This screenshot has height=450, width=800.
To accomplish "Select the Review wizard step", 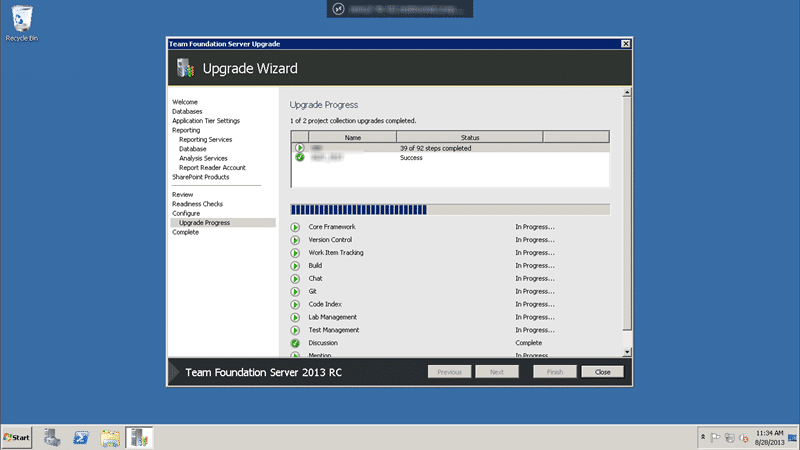I will click(x=183, y=194).
